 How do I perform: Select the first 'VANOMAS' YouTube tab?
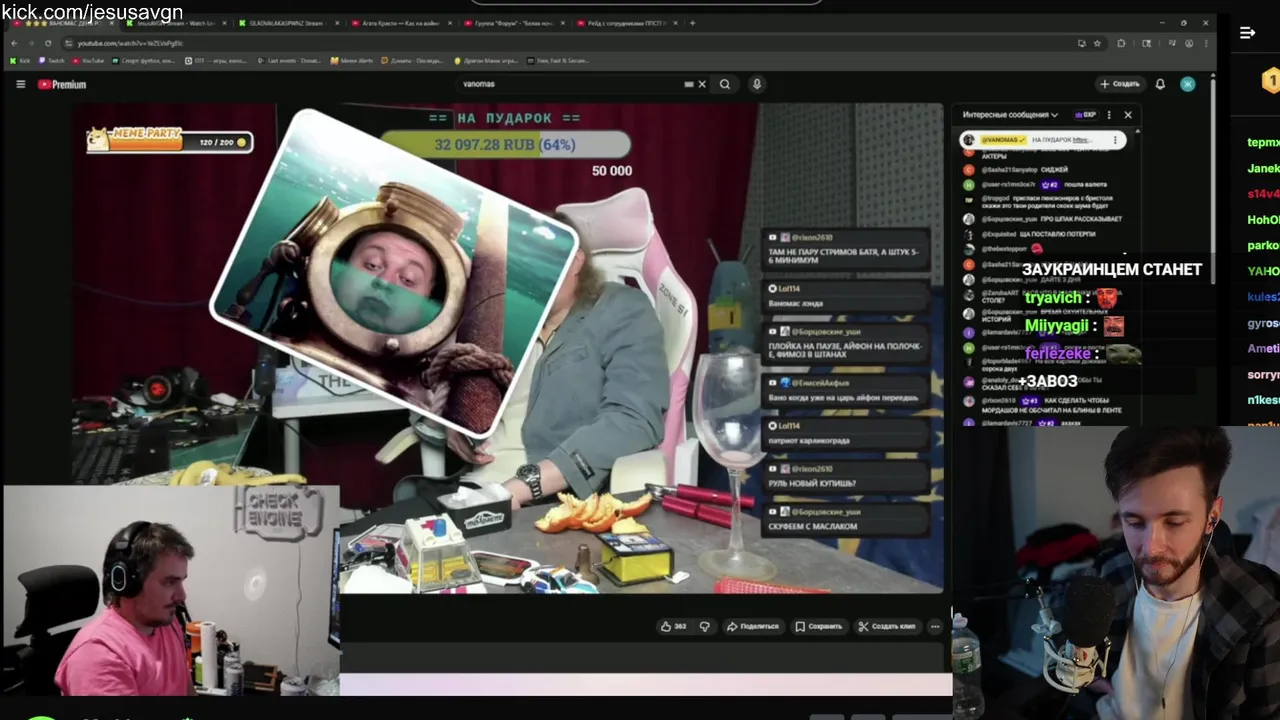click(x=62, y=23)
